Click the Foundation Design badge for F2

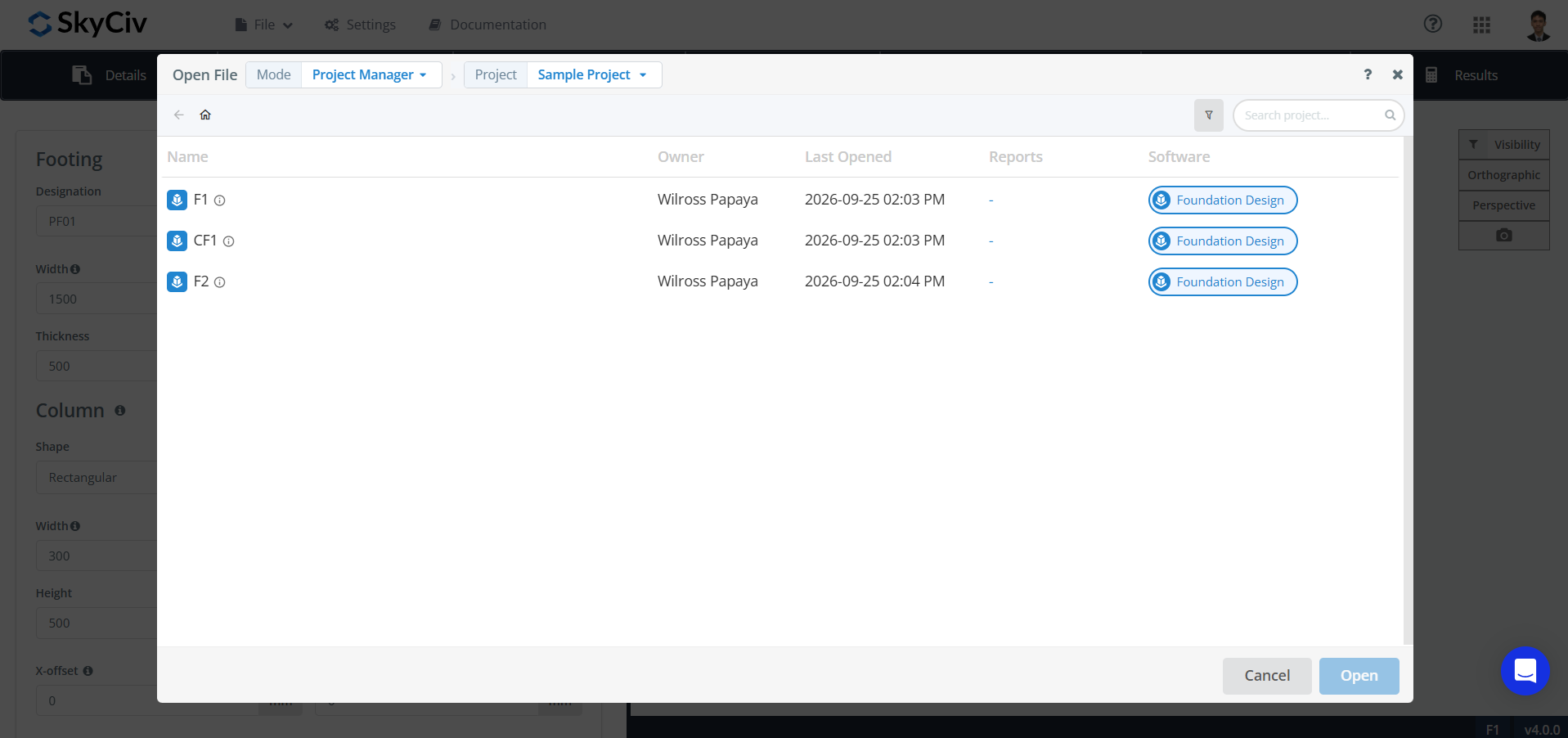(1223, 281)
